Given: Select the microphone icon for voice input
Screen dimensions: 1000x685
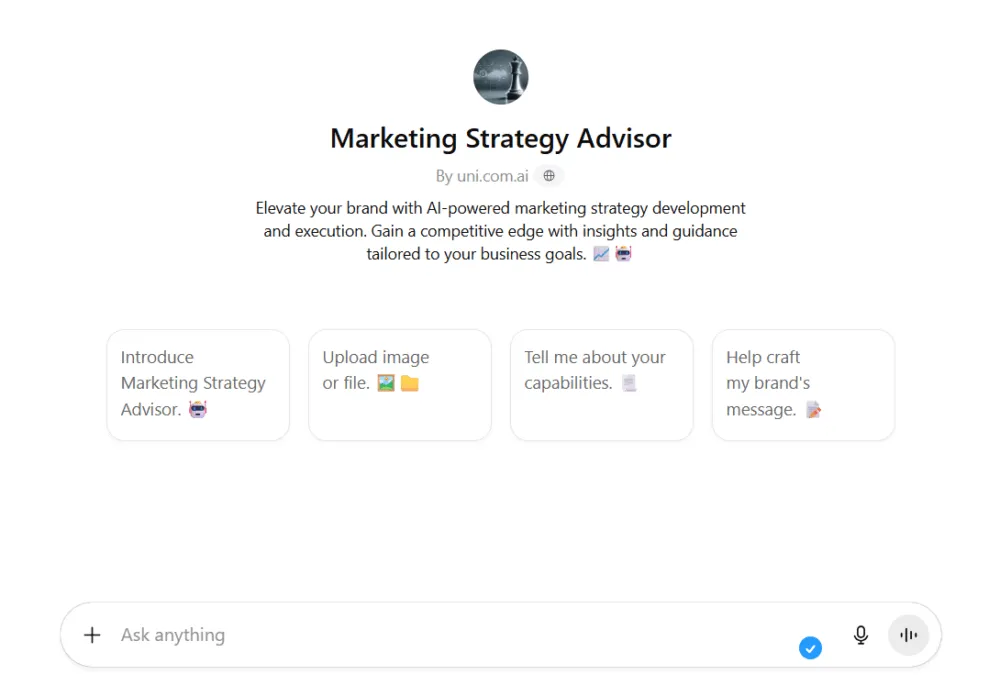Looking at the screenshot, I should (x=860, y=634).
